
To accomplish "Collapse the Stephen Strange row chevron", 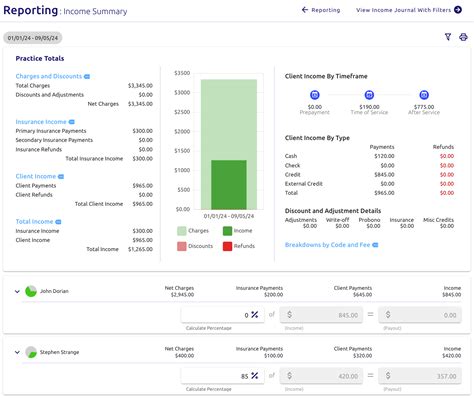I will pos(17,352).
